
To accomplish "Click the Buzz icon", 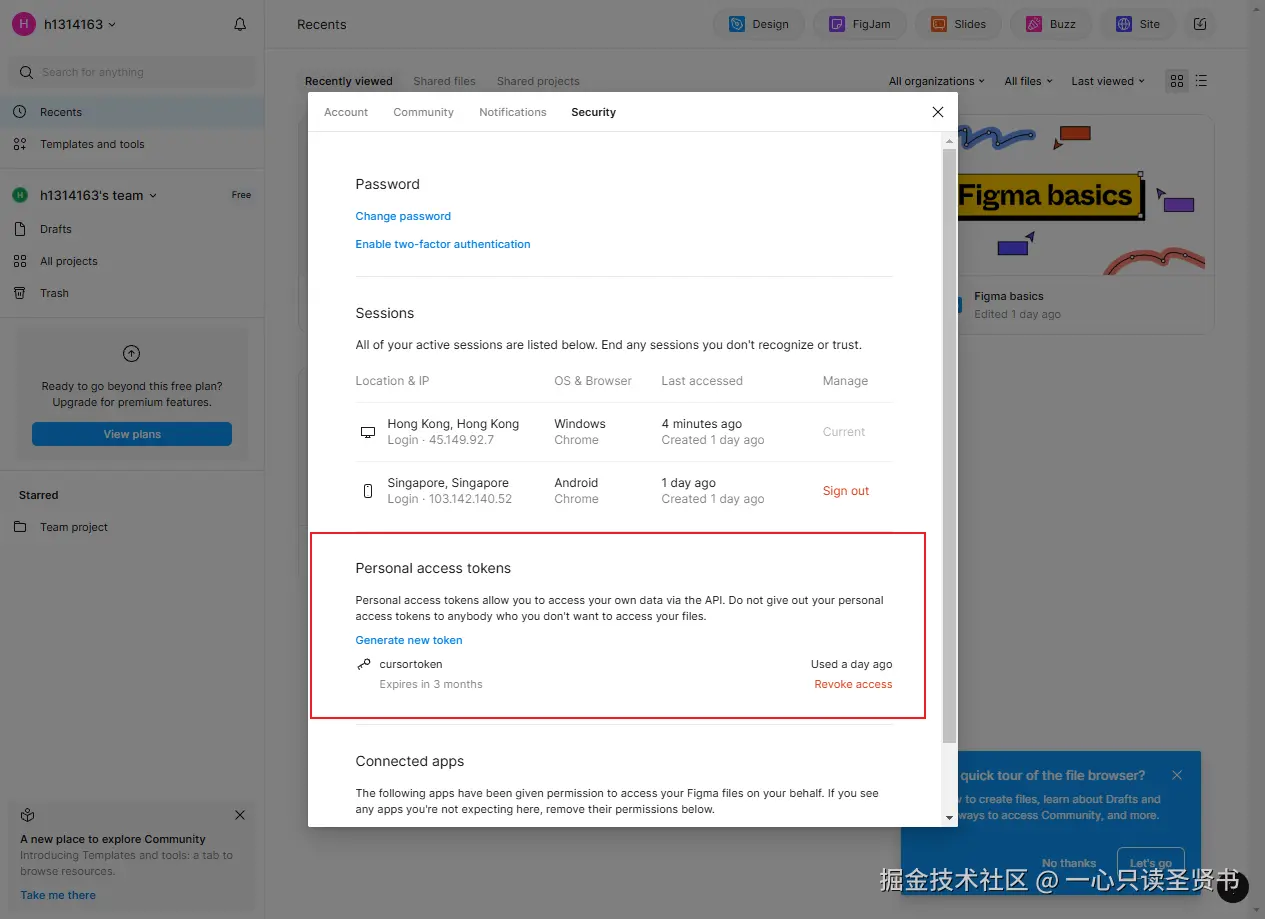I will (1034, 24).
